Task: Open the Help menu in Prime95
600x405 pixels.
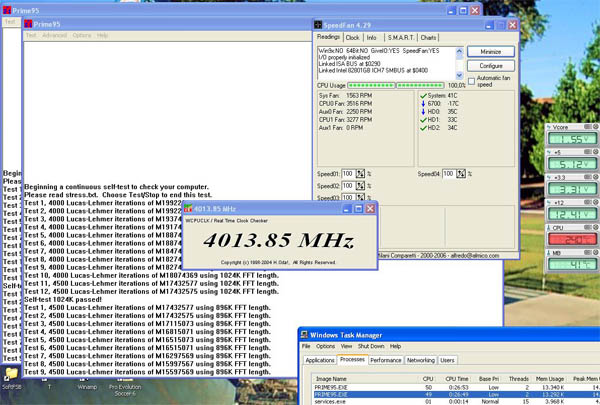Action: (x=102, y=35)
